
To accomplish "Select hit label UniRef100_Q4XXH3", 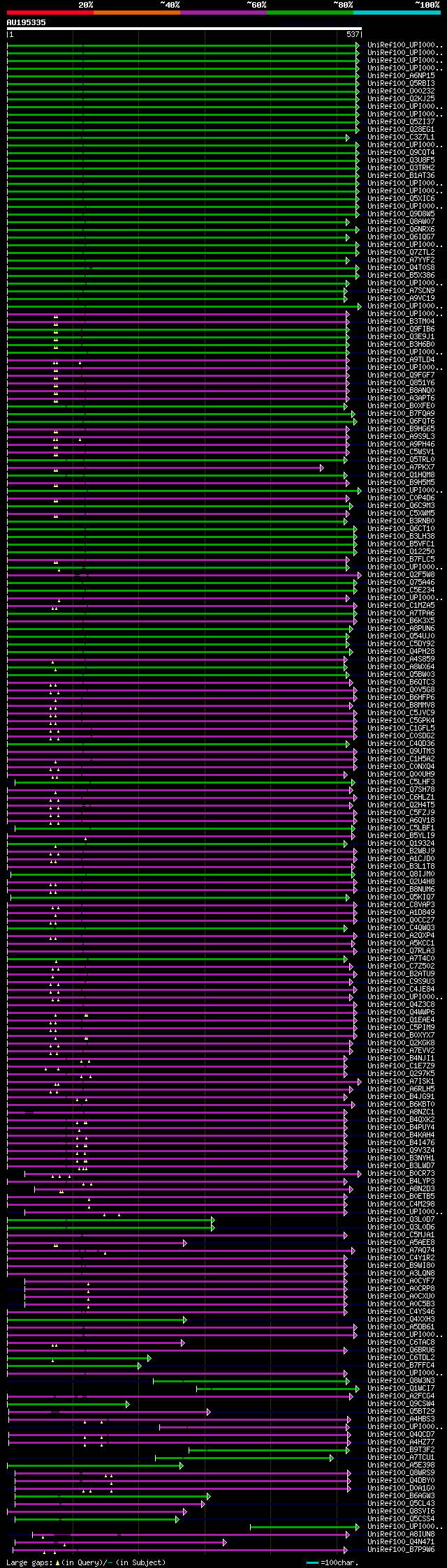I will (x=401, y=1320).
